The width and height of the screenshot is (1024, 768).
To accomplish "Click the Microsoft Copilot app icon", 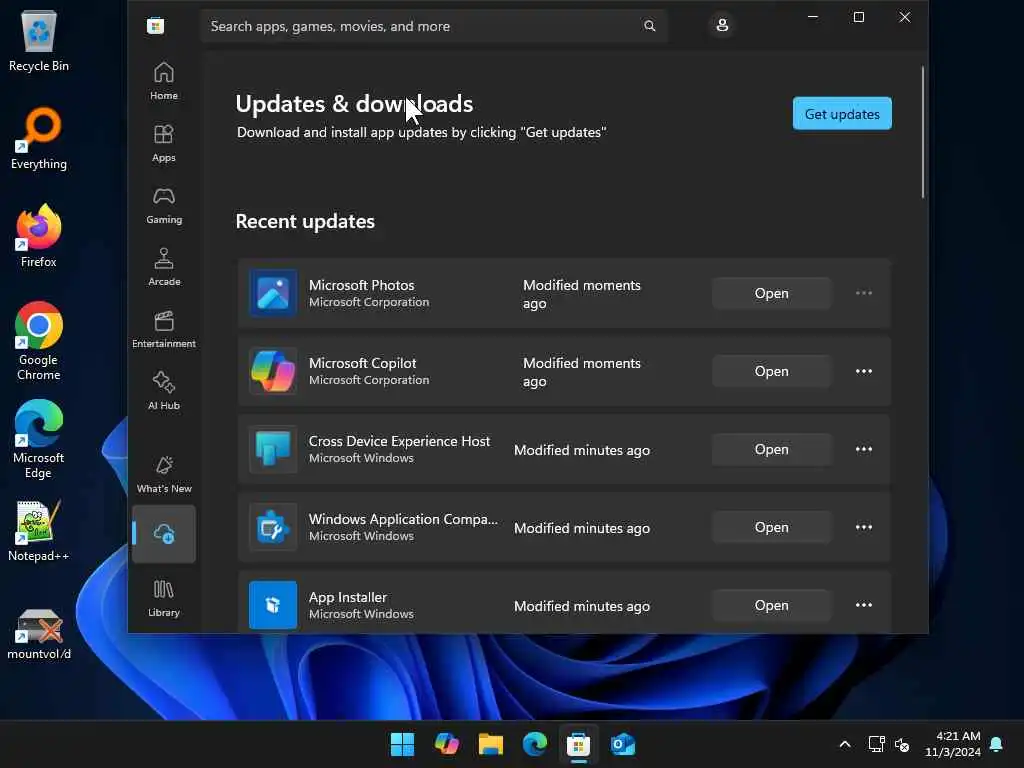I will [x=273, y=371].
